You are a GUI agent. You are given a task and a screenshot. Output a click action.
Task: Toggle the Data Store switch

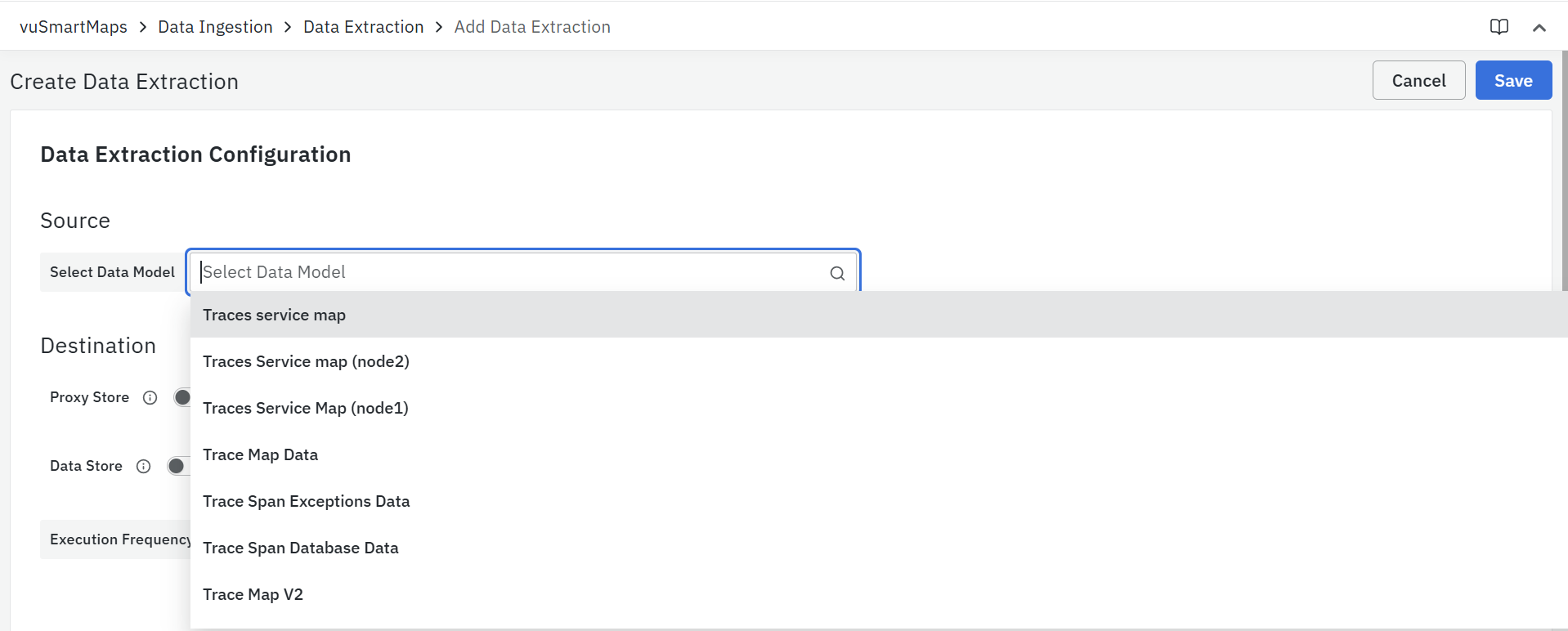click(177, 466)
